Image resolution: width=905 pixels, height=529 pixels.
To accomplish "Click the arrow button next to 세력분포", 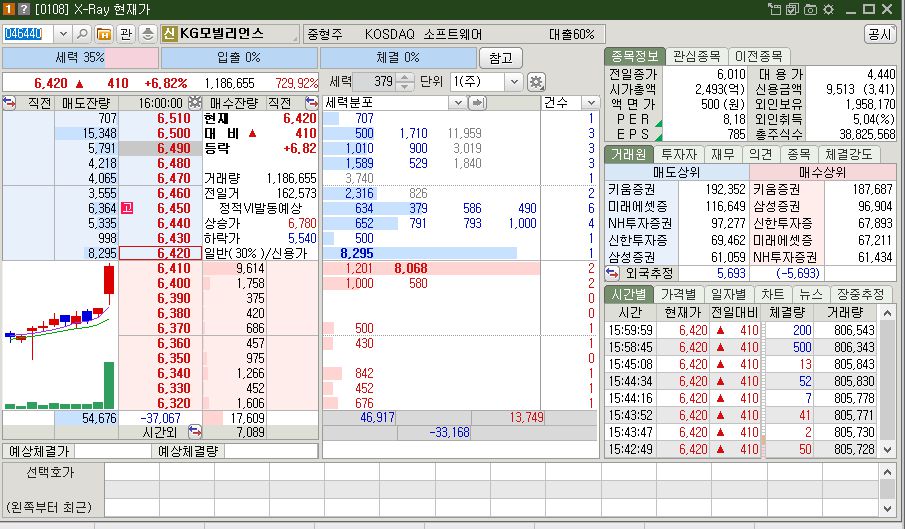I will 477,103.
